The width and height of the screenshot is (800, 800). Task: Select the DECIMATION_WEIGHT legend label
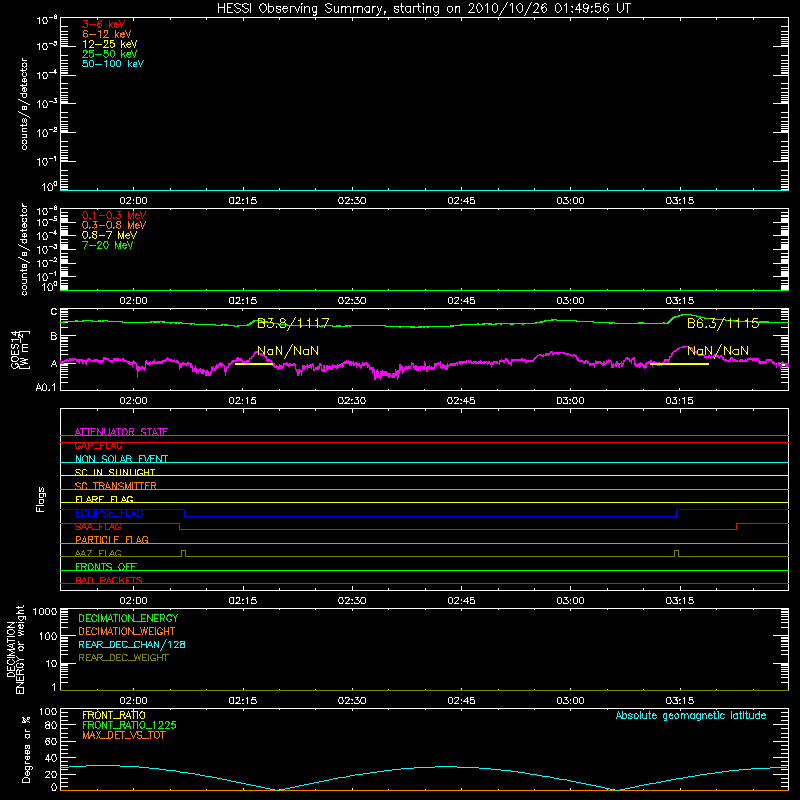127,631
